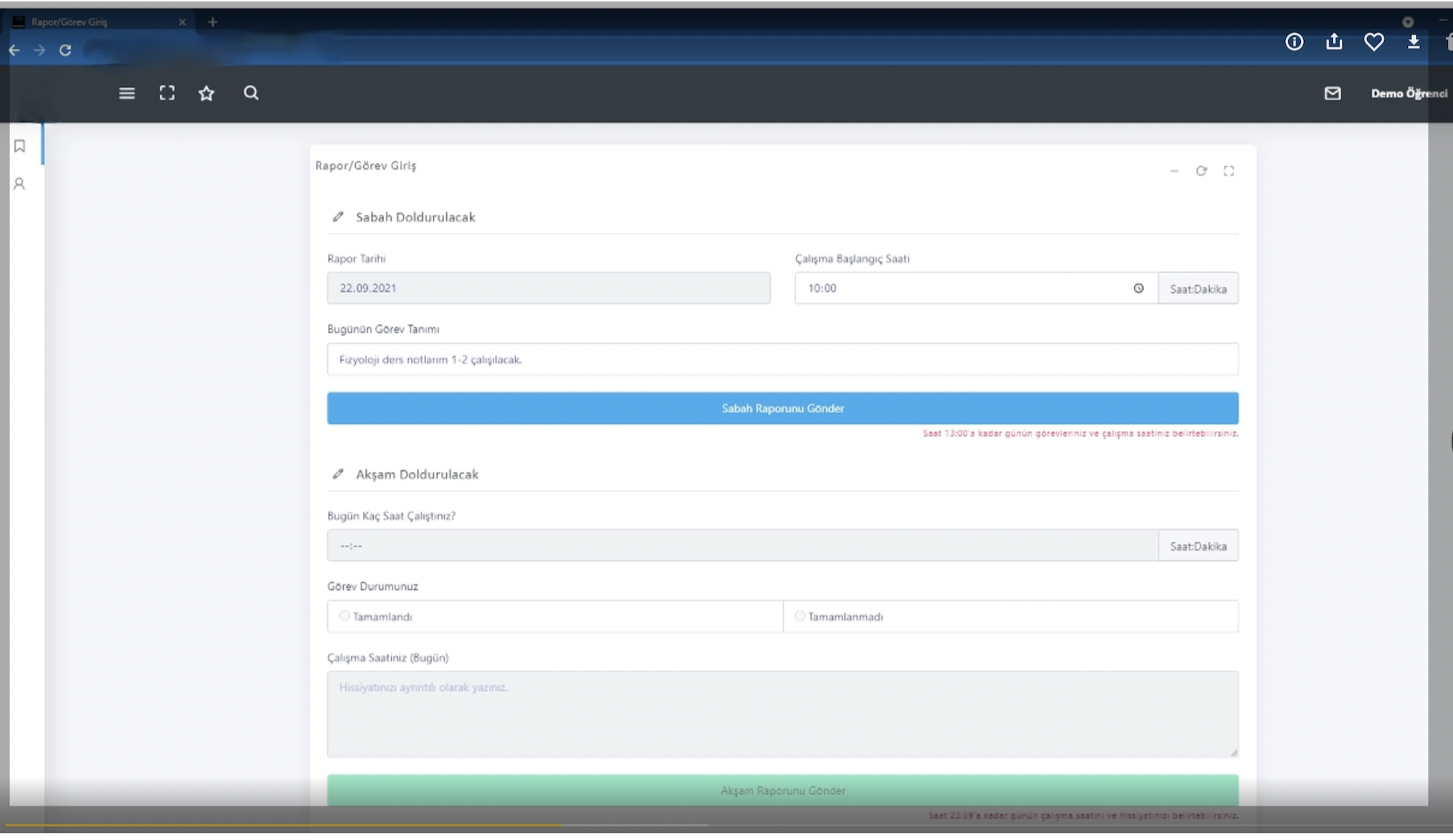
Task: Click the star favorites icon
Action: tap(207, 93)
